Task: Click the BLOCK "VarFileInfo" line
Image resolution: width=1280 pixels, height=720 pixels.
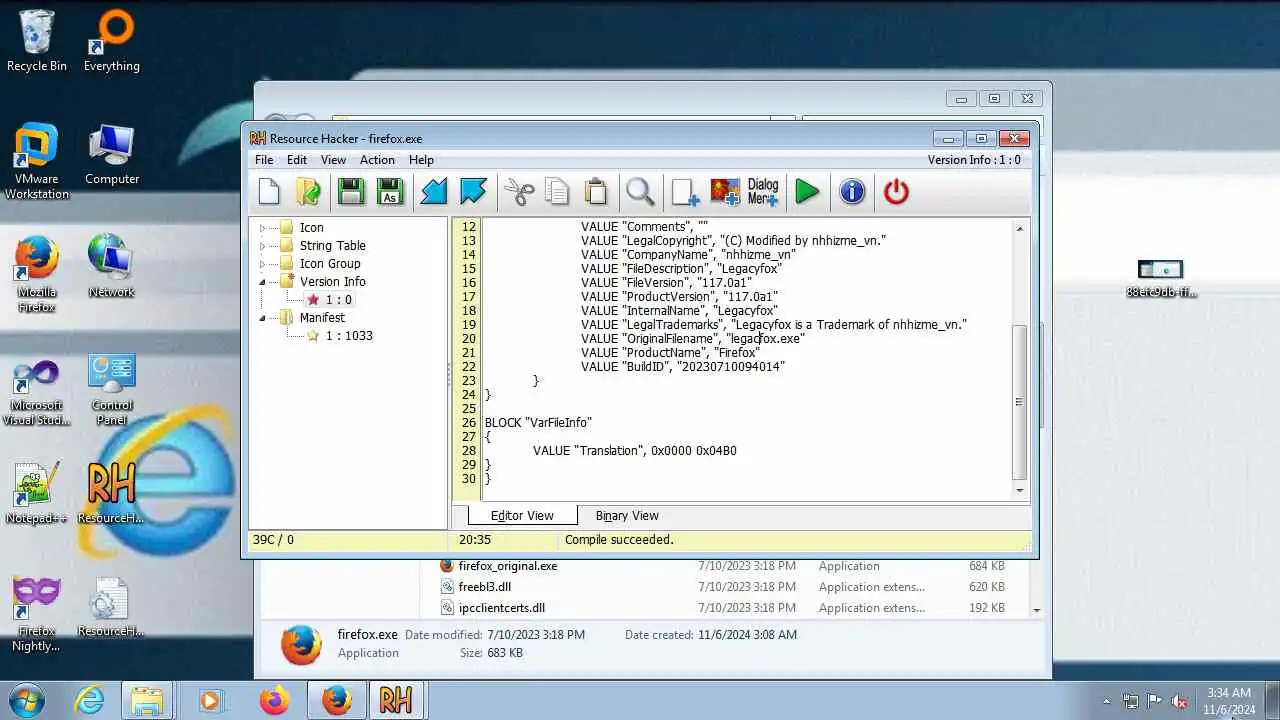Action: tap(538, 423)
